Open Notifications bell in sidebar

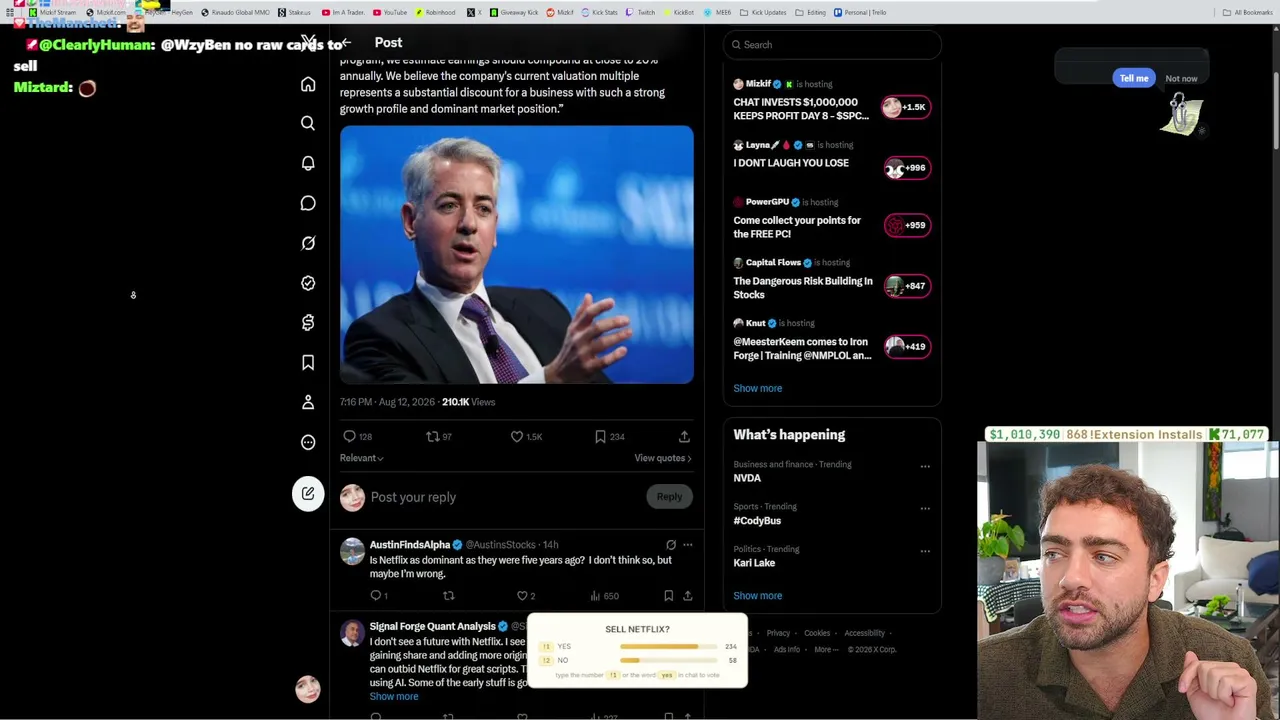tap(308, 163)
